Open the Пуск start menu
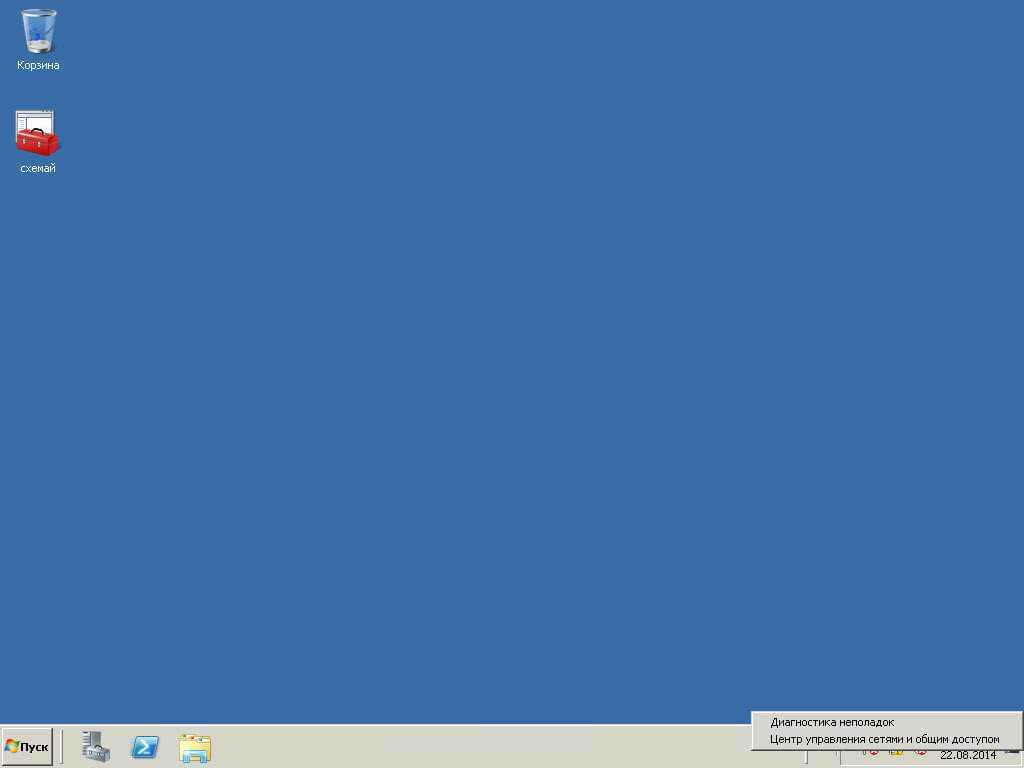 click(x=27, y=746)
